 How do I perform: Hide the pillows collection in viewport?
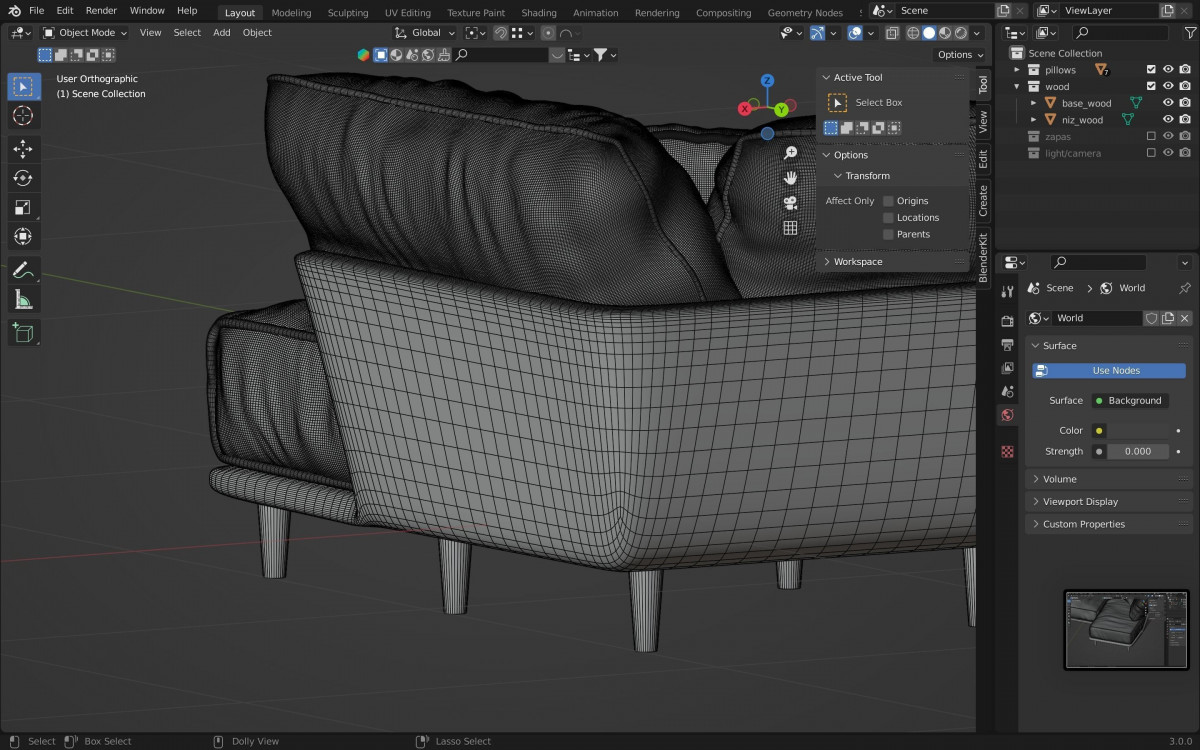coord(1167,70)
